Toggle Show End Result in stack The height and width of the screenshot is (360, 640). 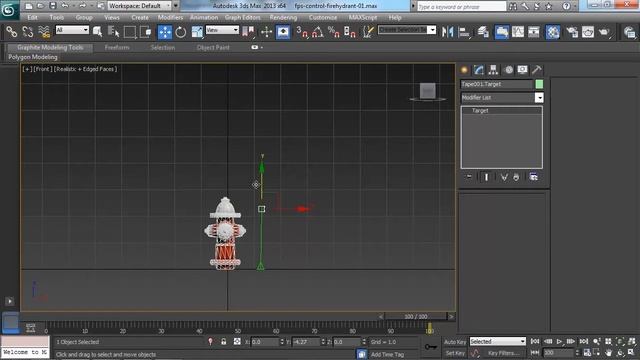click(x=486, y=177)
